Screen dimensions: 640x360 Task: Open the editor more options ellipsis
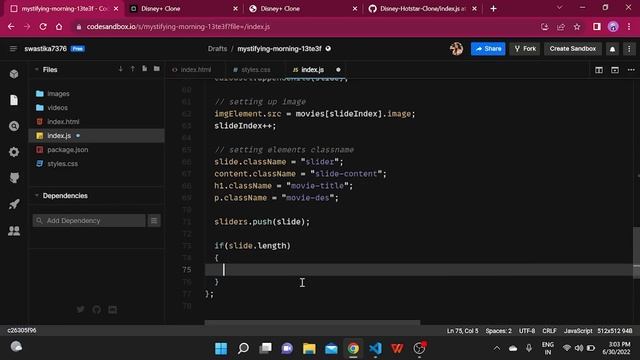[631, 70]
